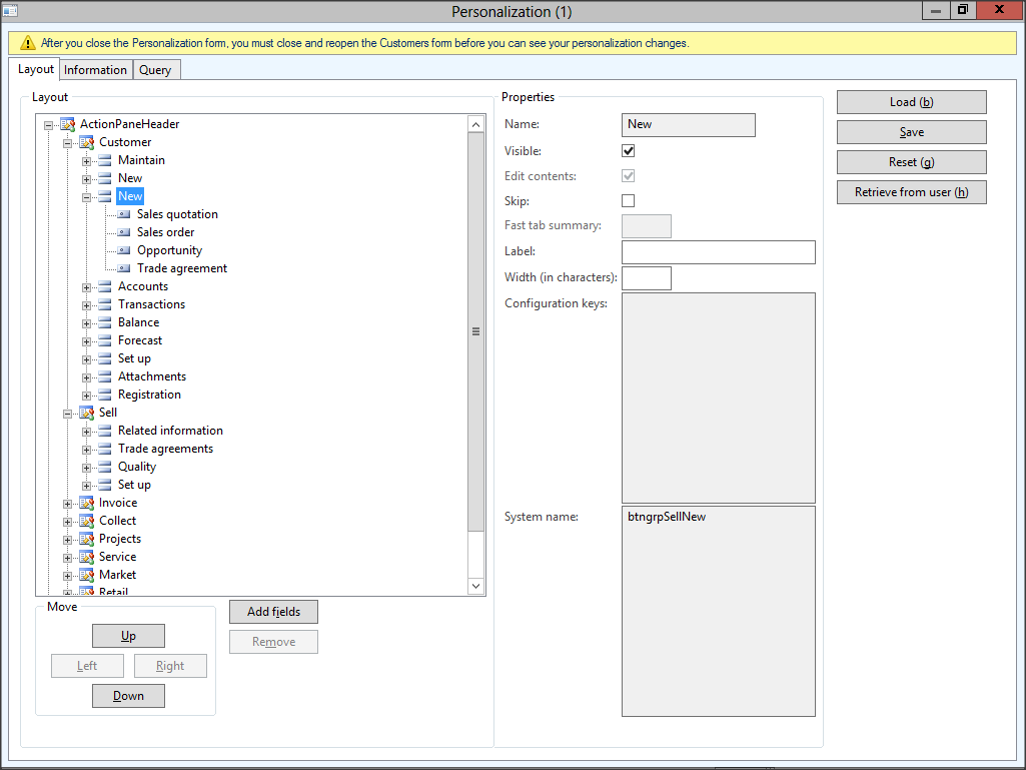Move the item Up with button
1026x770 pixels.
point(128,636)
